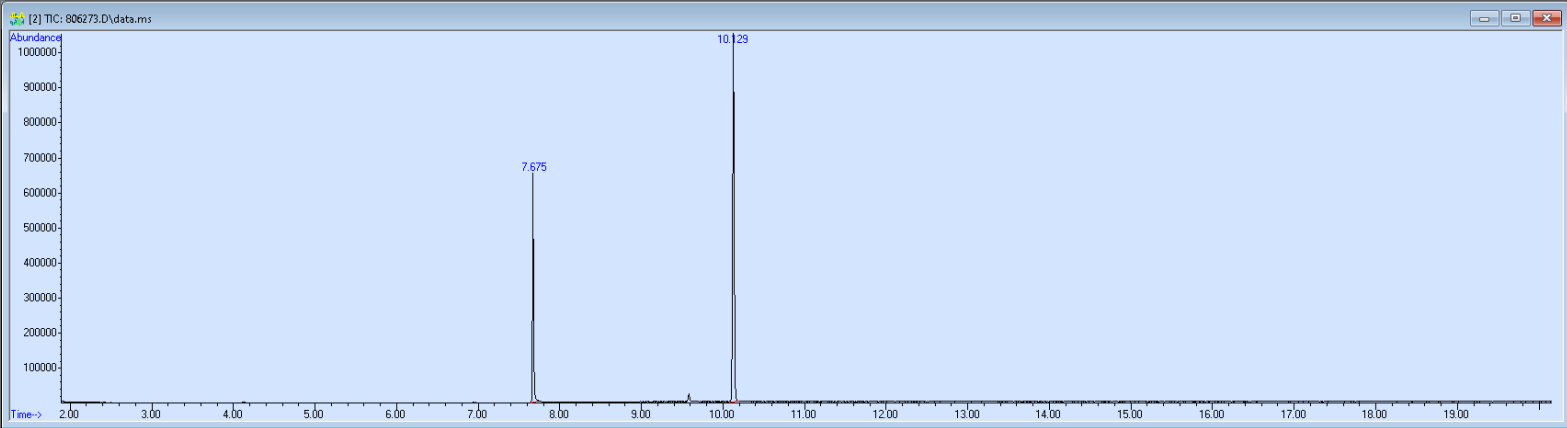Click the 3.00 time axis label
The width and height of the screenshot is (1567, 428).
point(151,413)
